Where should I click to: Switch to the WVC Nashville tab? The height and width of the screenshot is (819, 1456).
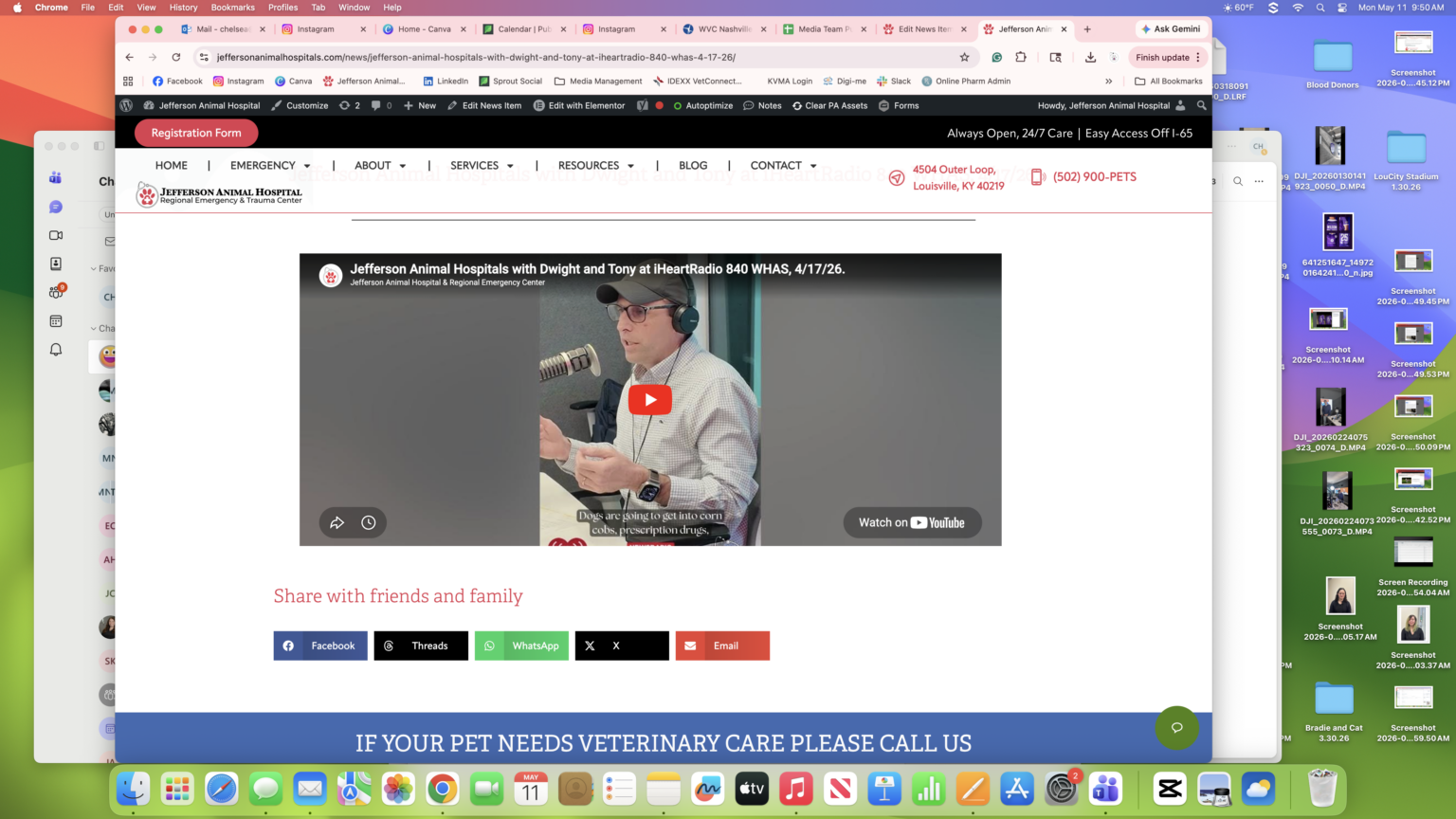(x=724, y=29)
